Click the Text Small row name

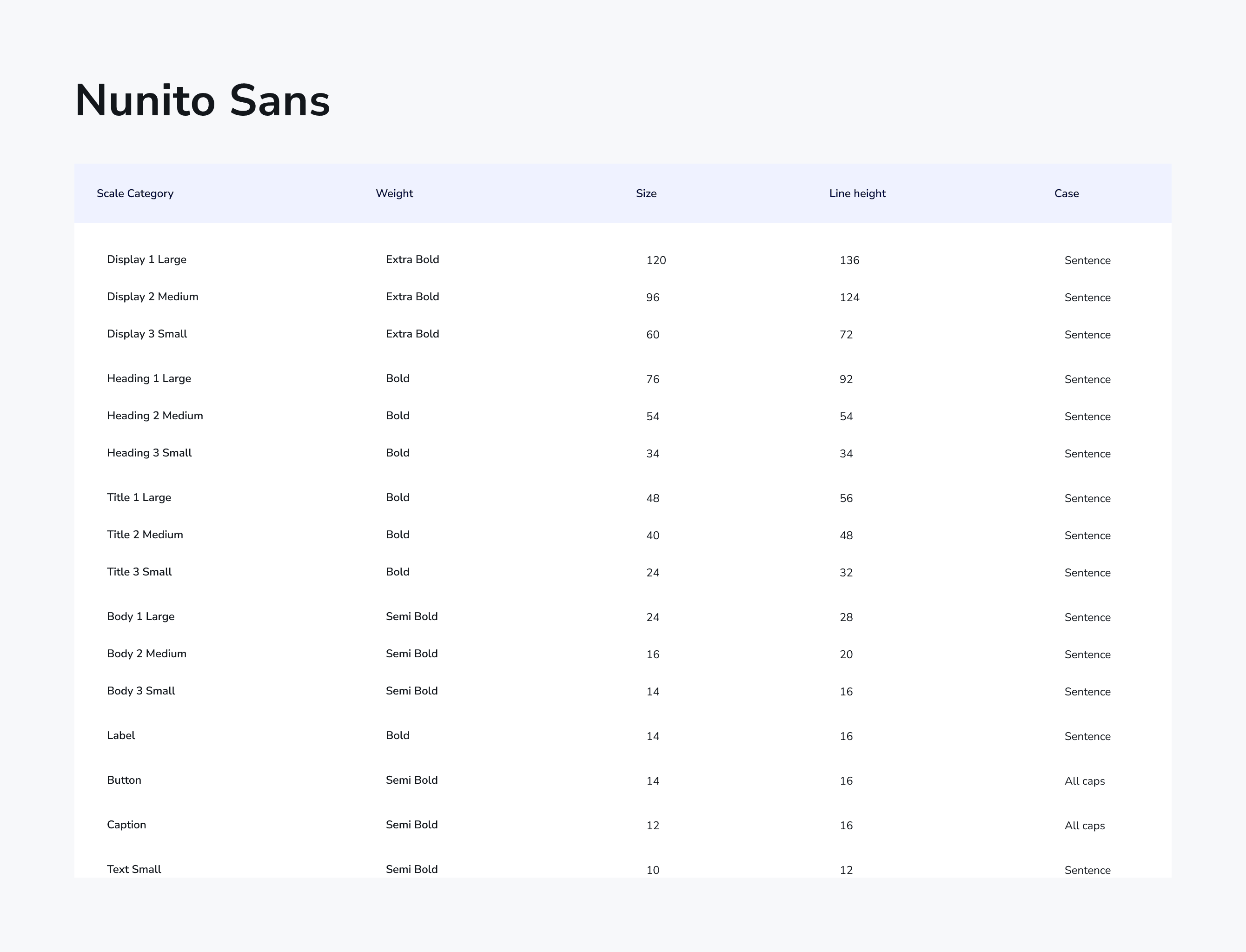click(134, 869)
